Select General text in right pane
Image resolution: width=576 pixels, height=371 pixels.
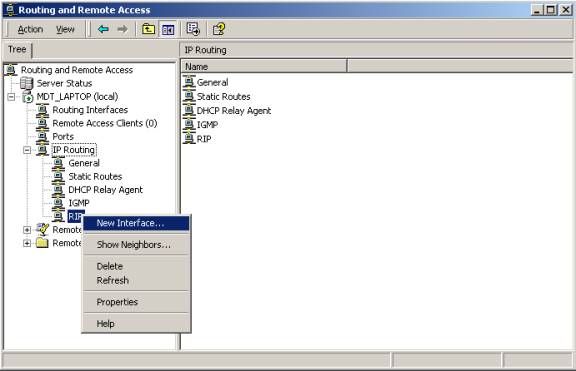[x=212, y=83]
